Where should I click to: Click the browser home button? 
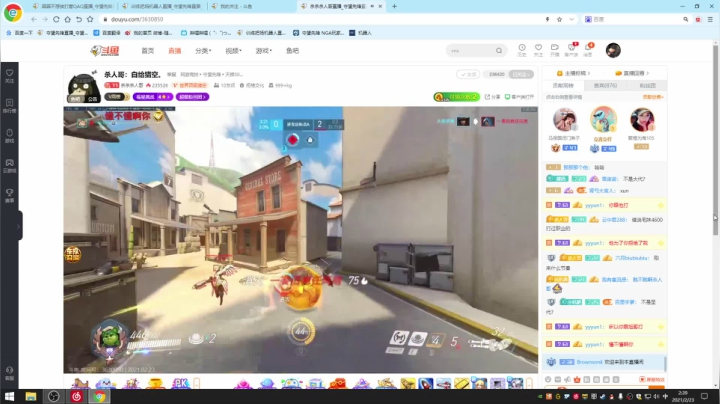coord(67,19)
